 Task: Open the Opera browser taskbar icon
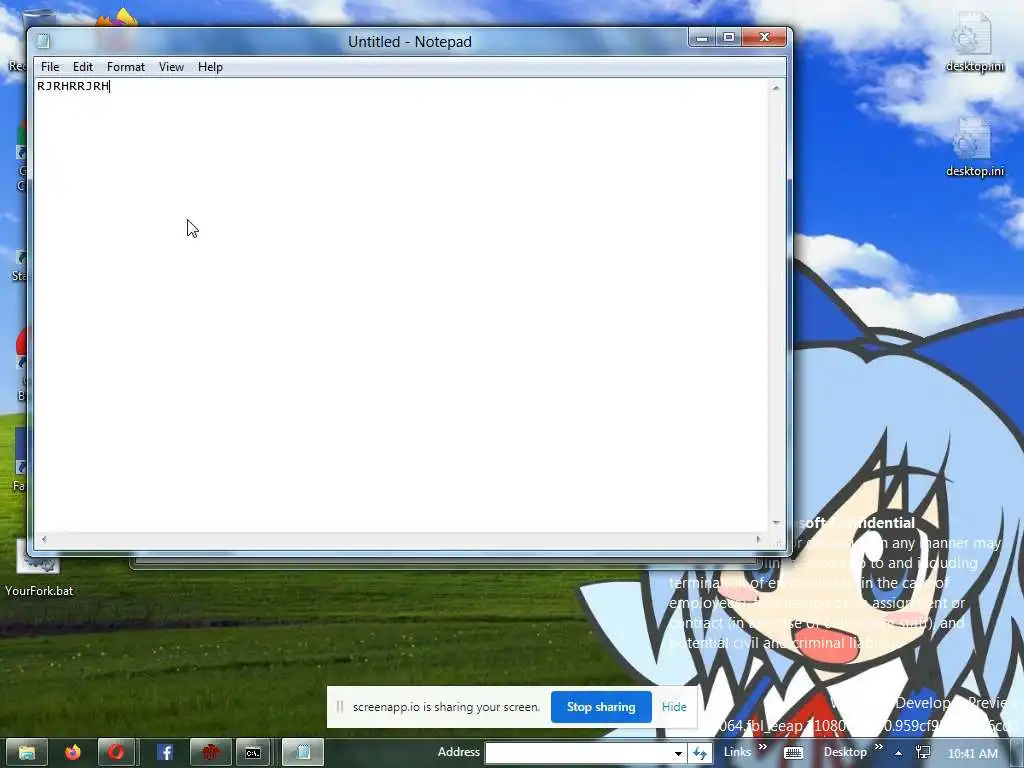click(116, 753)
